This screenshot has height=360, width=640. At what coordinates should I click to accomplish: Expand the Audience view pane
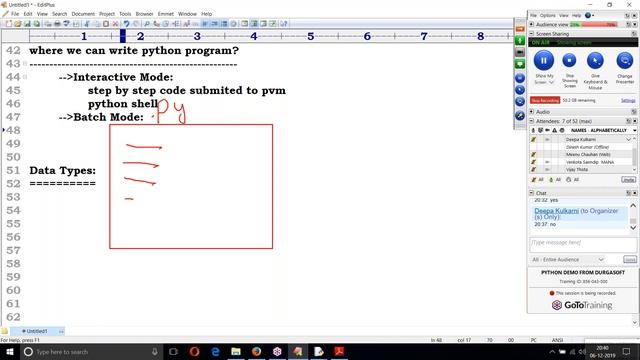point(531,24)
